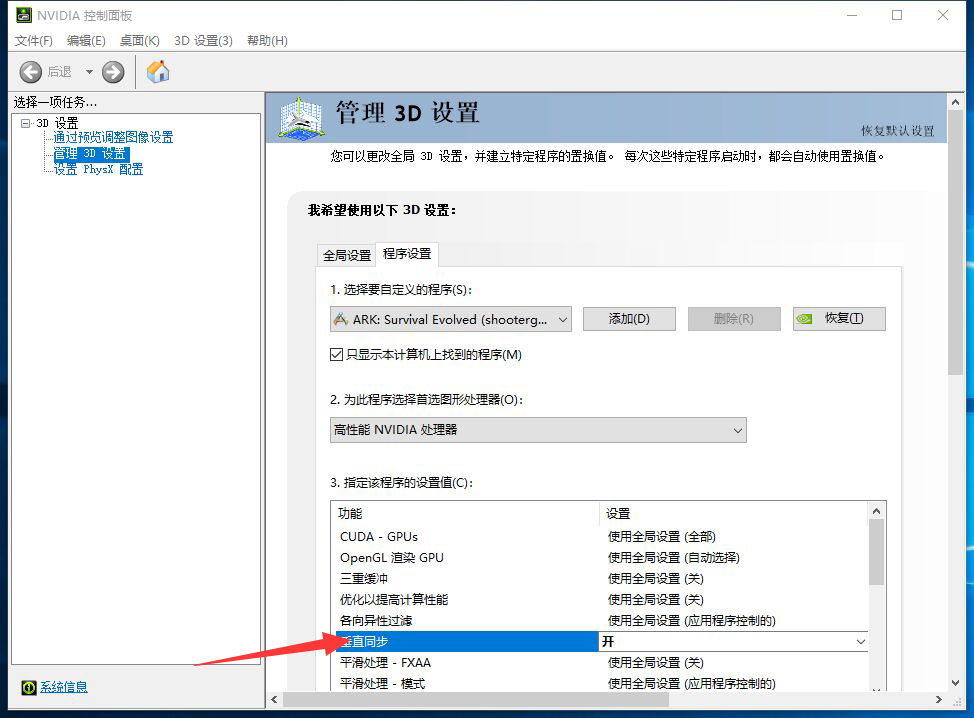
Task: Click the 添加 button
Action: [x=629, y=319]
